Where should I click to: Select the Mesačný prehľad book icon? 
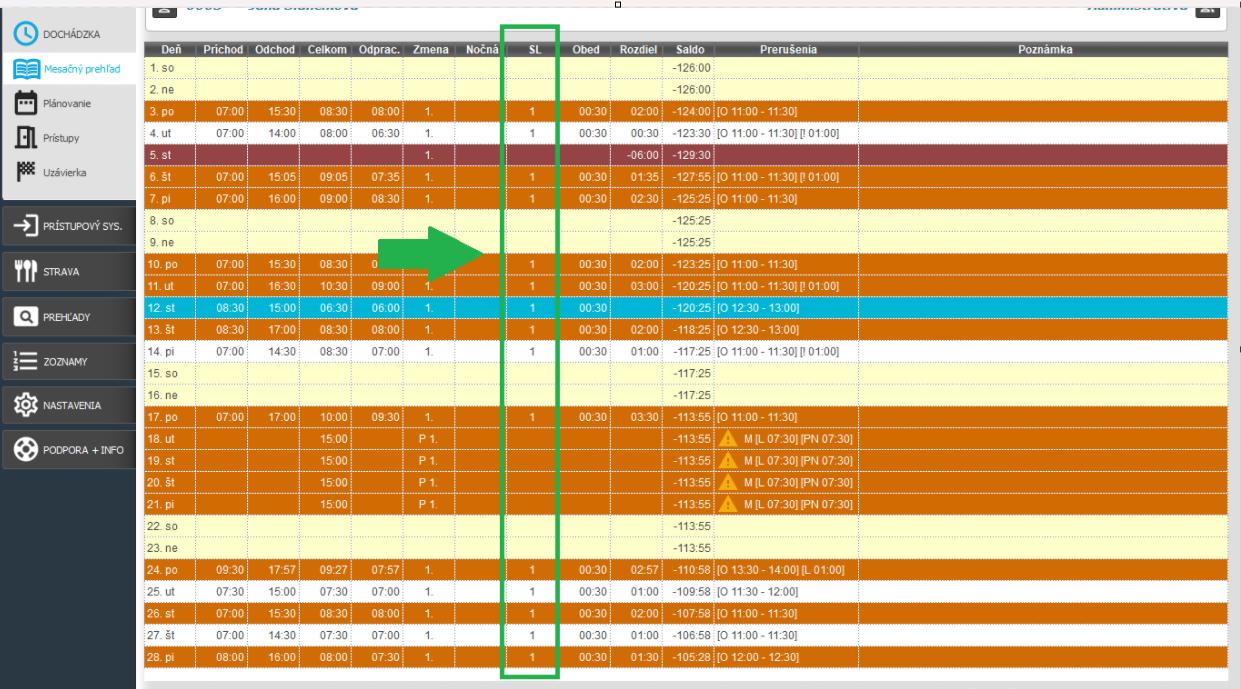26,69
